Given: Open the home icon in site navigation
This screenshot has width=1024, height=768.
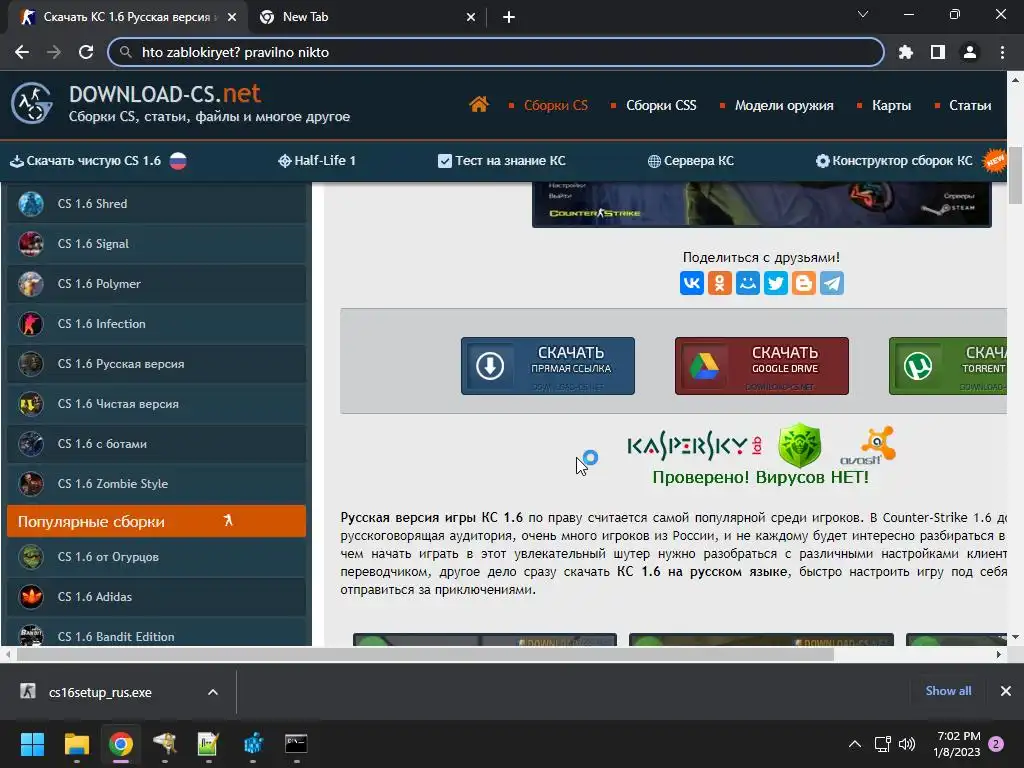Looking at the screenshot, I should click(479, 104).
